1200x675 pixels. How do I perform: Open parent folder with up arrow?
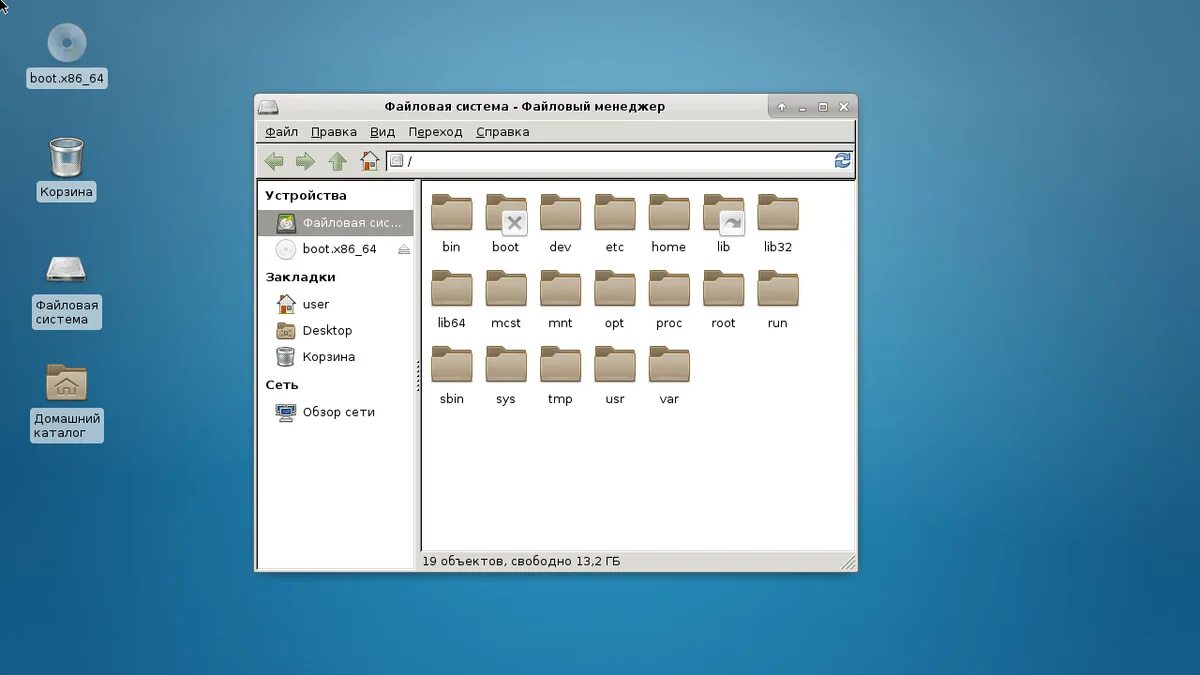(338, 161)
